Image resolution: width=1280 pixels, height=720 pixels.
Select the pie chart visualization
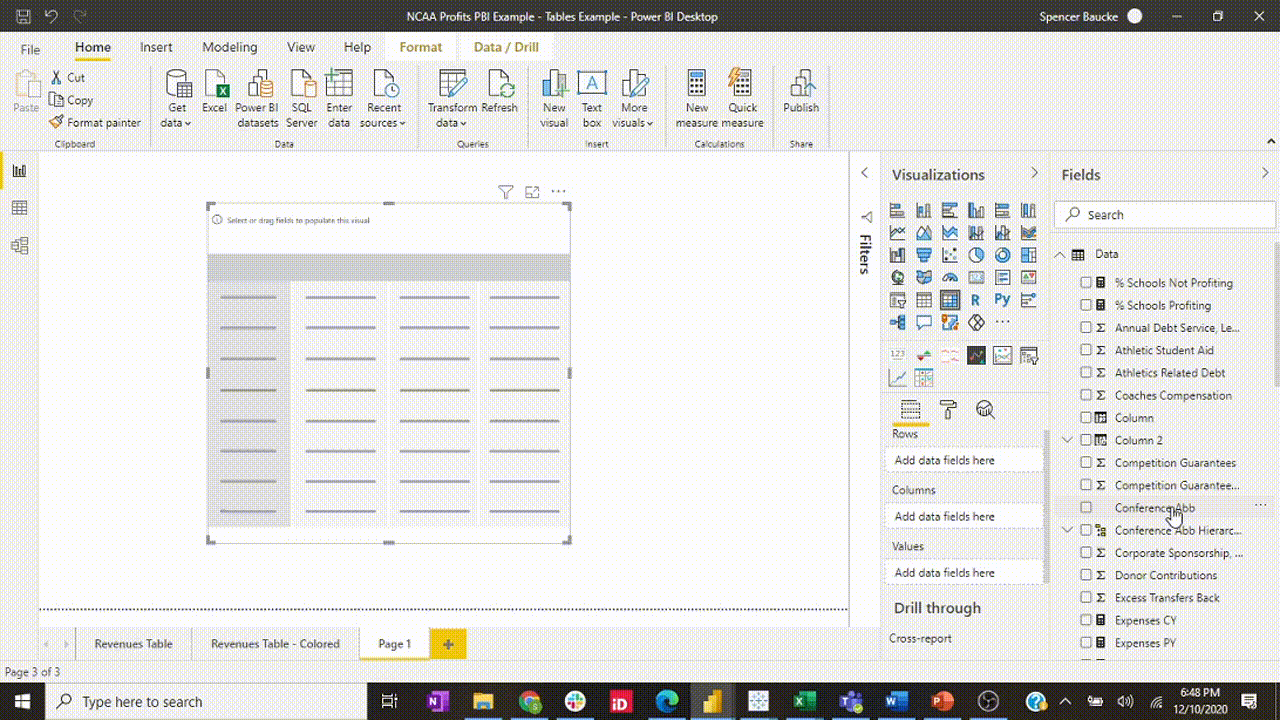976,255
